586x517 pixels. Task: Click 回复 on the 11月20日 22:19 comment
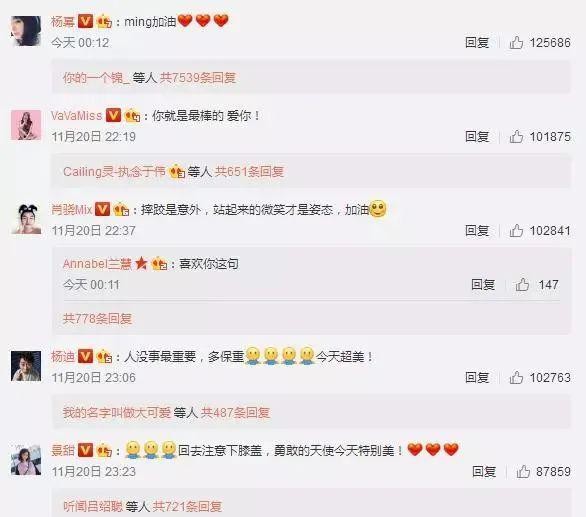tap(477, 136)
